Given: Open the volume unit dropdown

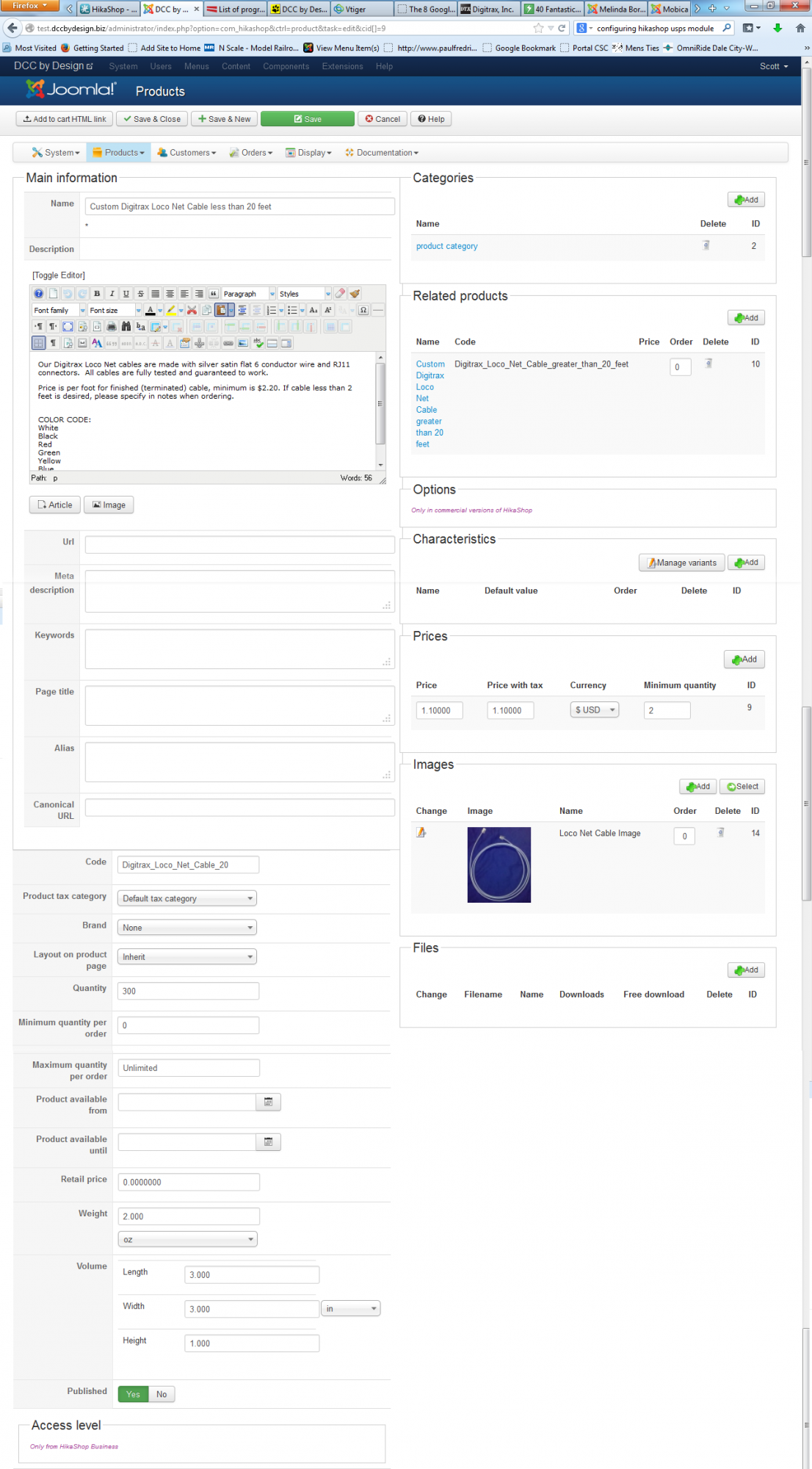Looking at the screenshot, I should [351, 1309].
